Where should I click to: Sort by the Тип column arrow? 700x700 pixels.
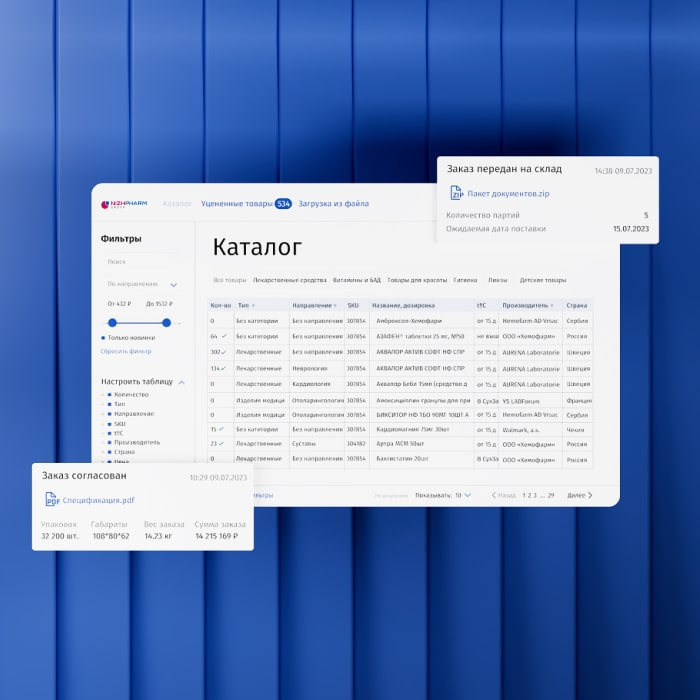tap(253, 305)
